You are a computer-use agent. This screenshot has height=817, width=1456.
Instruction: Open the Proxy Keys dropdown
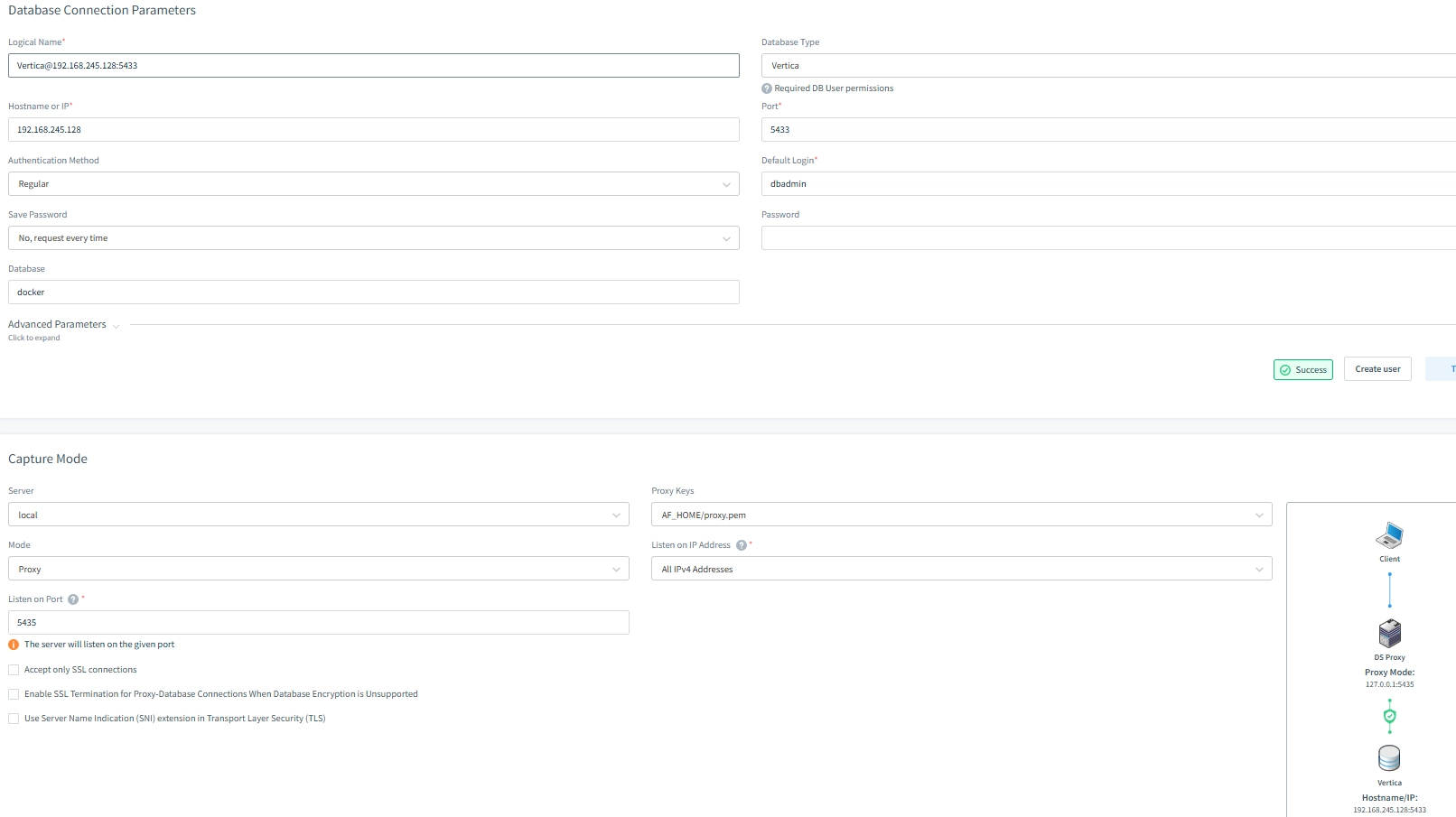pos(961,515)
